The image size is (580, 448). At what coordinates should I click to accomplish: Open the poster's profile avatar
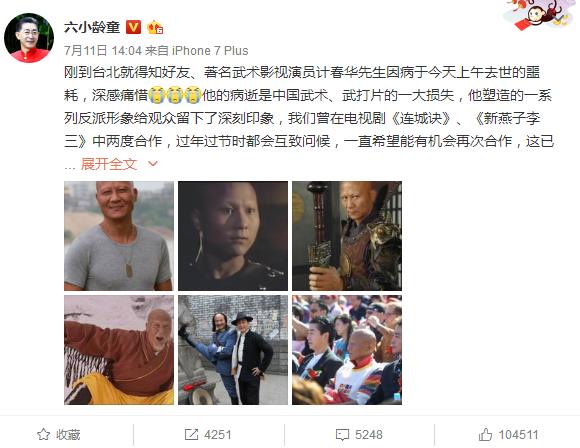click(29, 38)
